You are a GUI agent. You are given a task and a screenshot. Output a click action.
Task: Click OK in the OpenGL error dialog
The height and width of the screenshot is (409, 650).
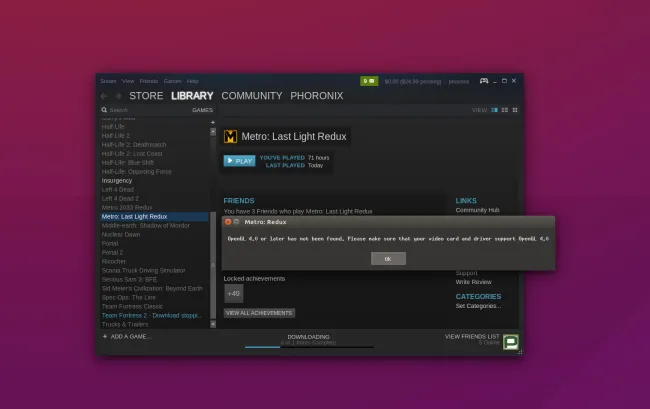click(x=388, y=259)
